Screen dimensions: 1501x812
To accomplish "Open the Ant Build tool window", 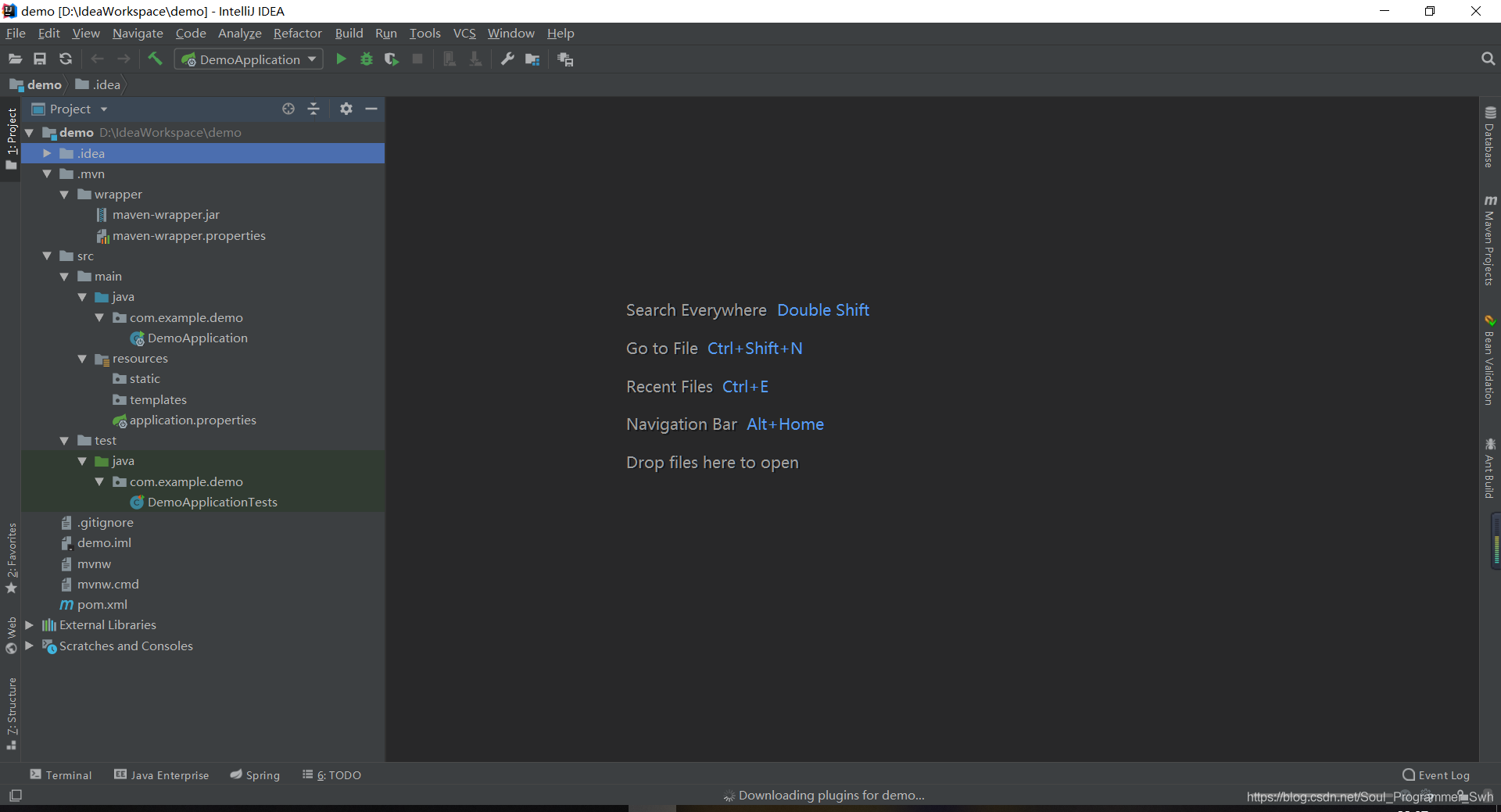I will pyautogui.click(x=1490, y=468).
